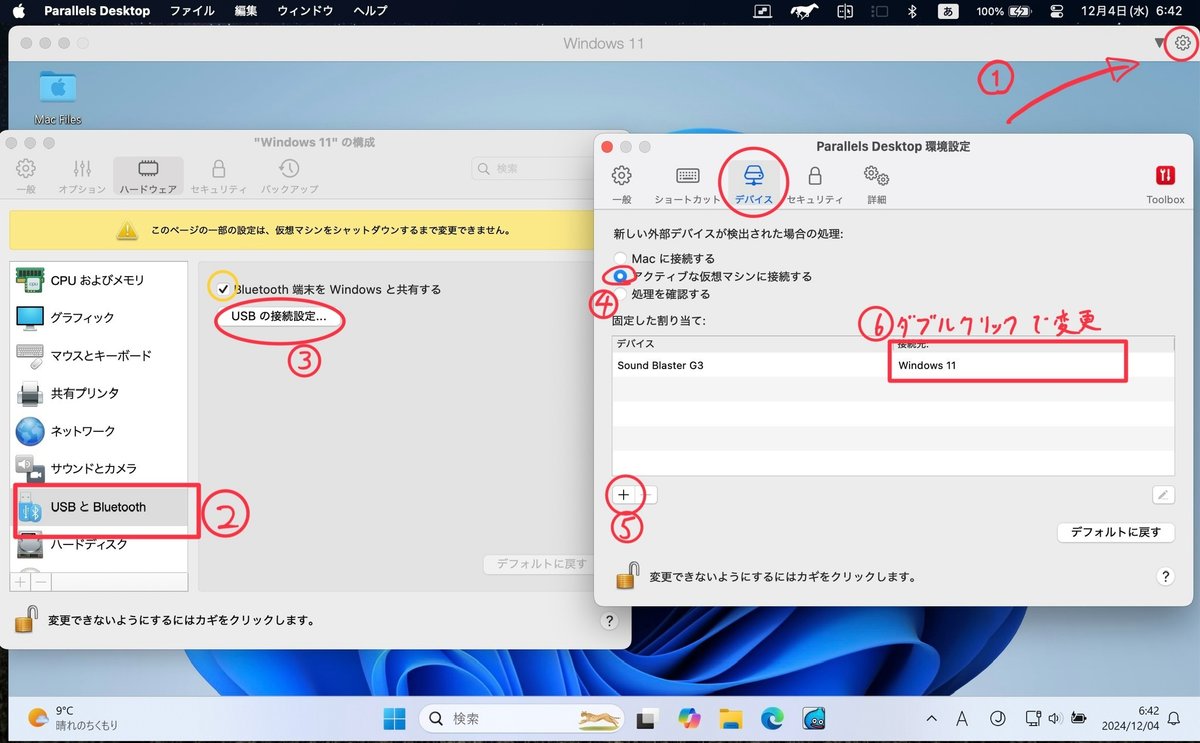Click the lock icon in 構成 window
This screenshot has height=743, width=1200.
27,619
